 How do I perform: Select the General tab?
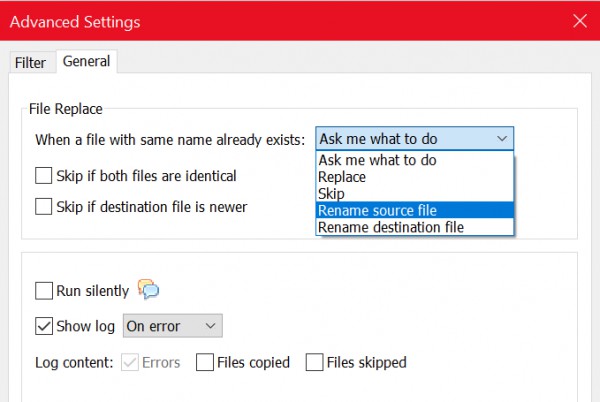click(86, 61)
